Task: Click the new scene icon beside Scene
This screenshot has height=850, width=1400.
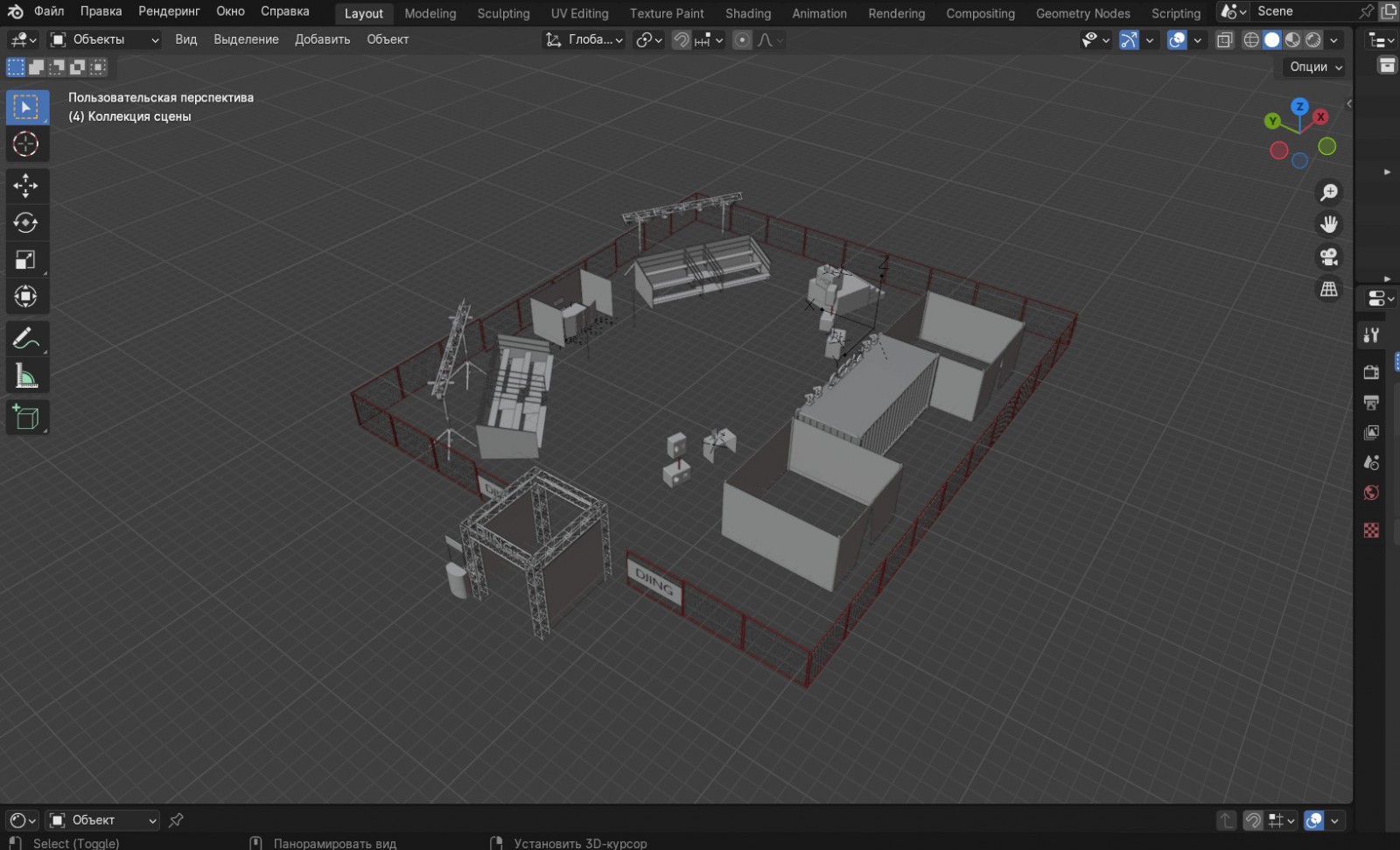Action: (x=1387, y=11)
